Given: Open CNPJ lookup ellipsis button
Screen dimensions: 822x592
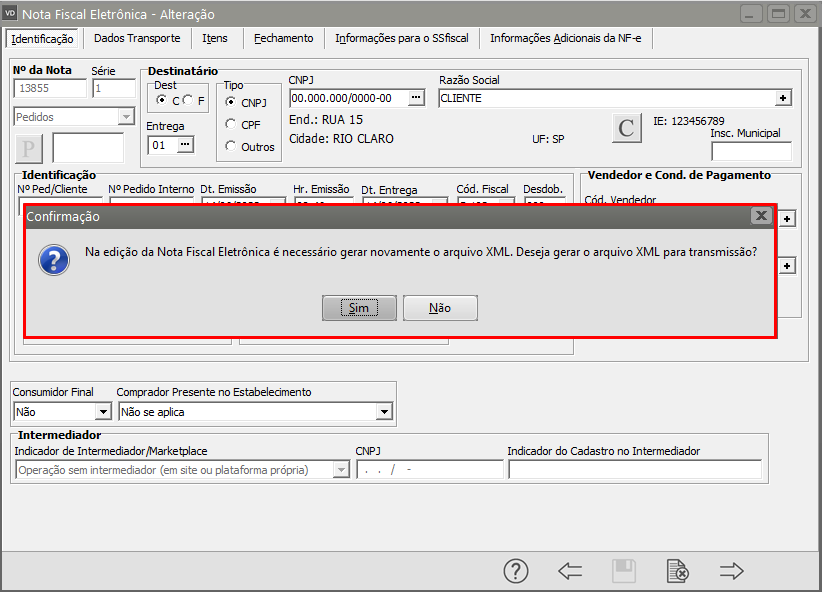Looking at the screenshot, I should 417,98.
